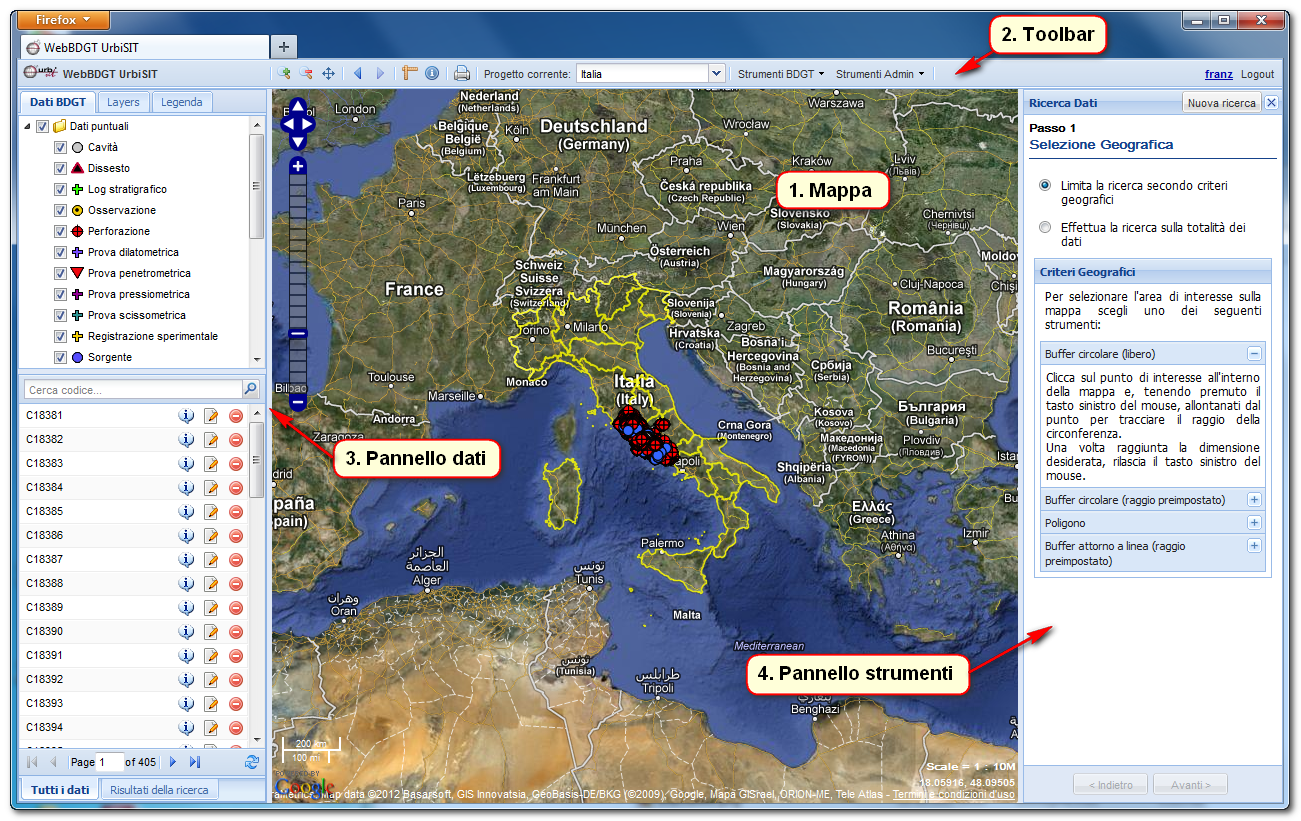Expand Buffer circolare (raggio preimpostato)
This screenshot has width=1301, height=821.
pos(1254,500)
